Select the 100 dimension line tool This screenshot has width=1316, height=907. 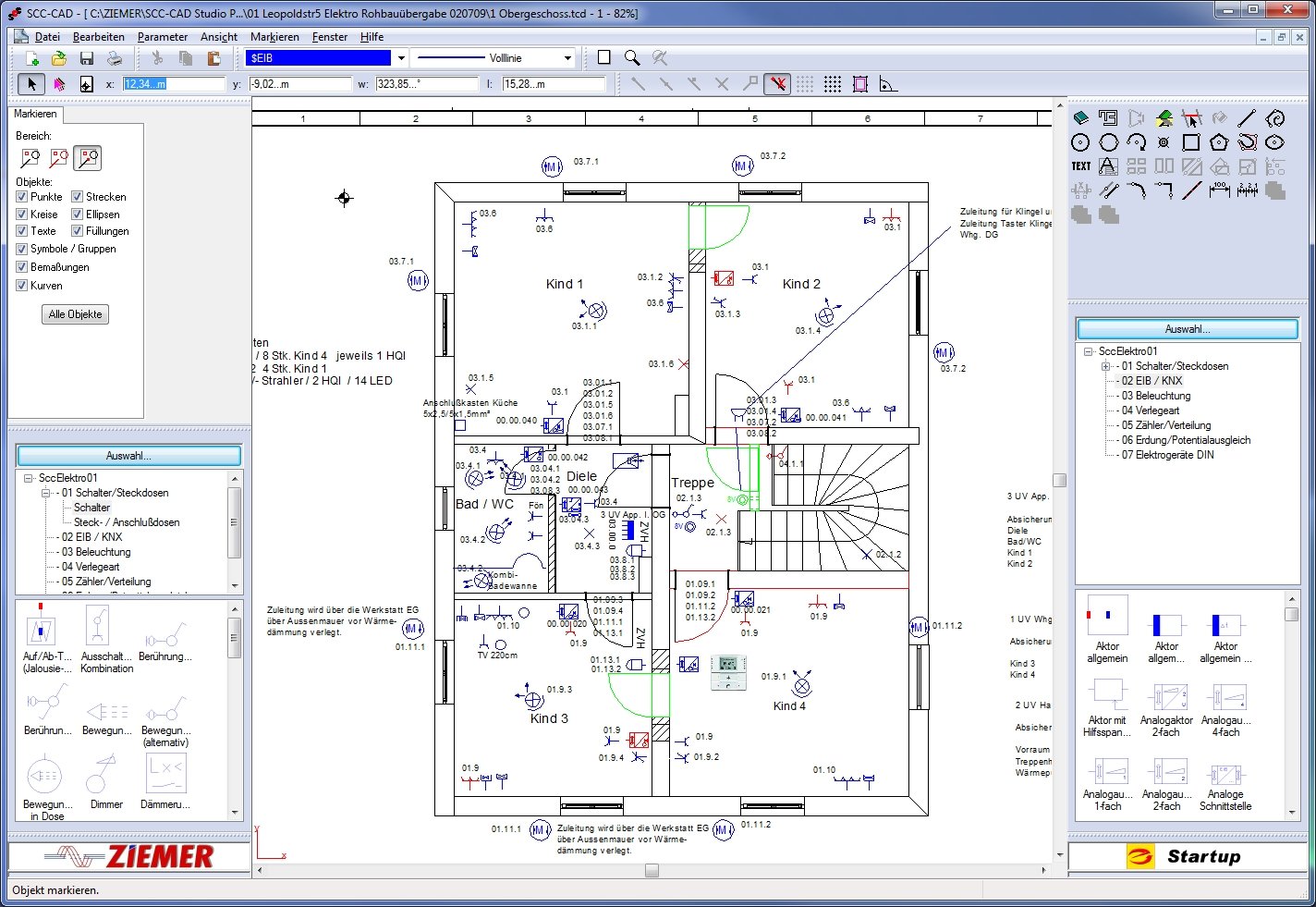tap(1219, 190)
